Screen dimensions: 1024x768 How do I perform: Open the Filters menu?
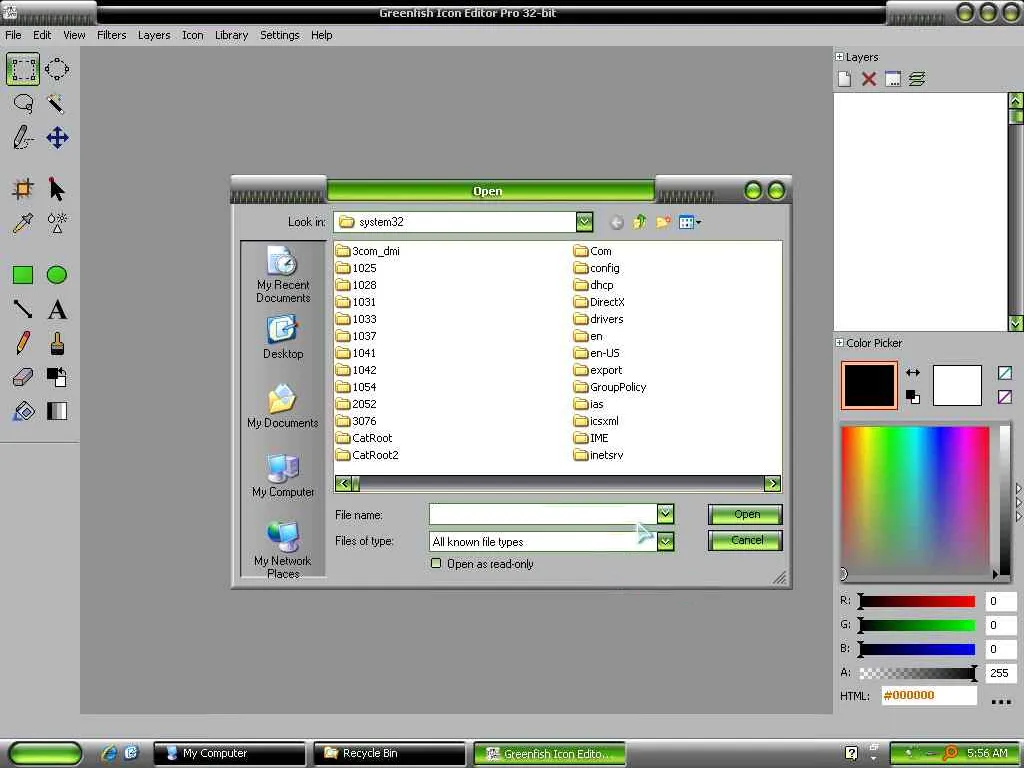[112, 35]
